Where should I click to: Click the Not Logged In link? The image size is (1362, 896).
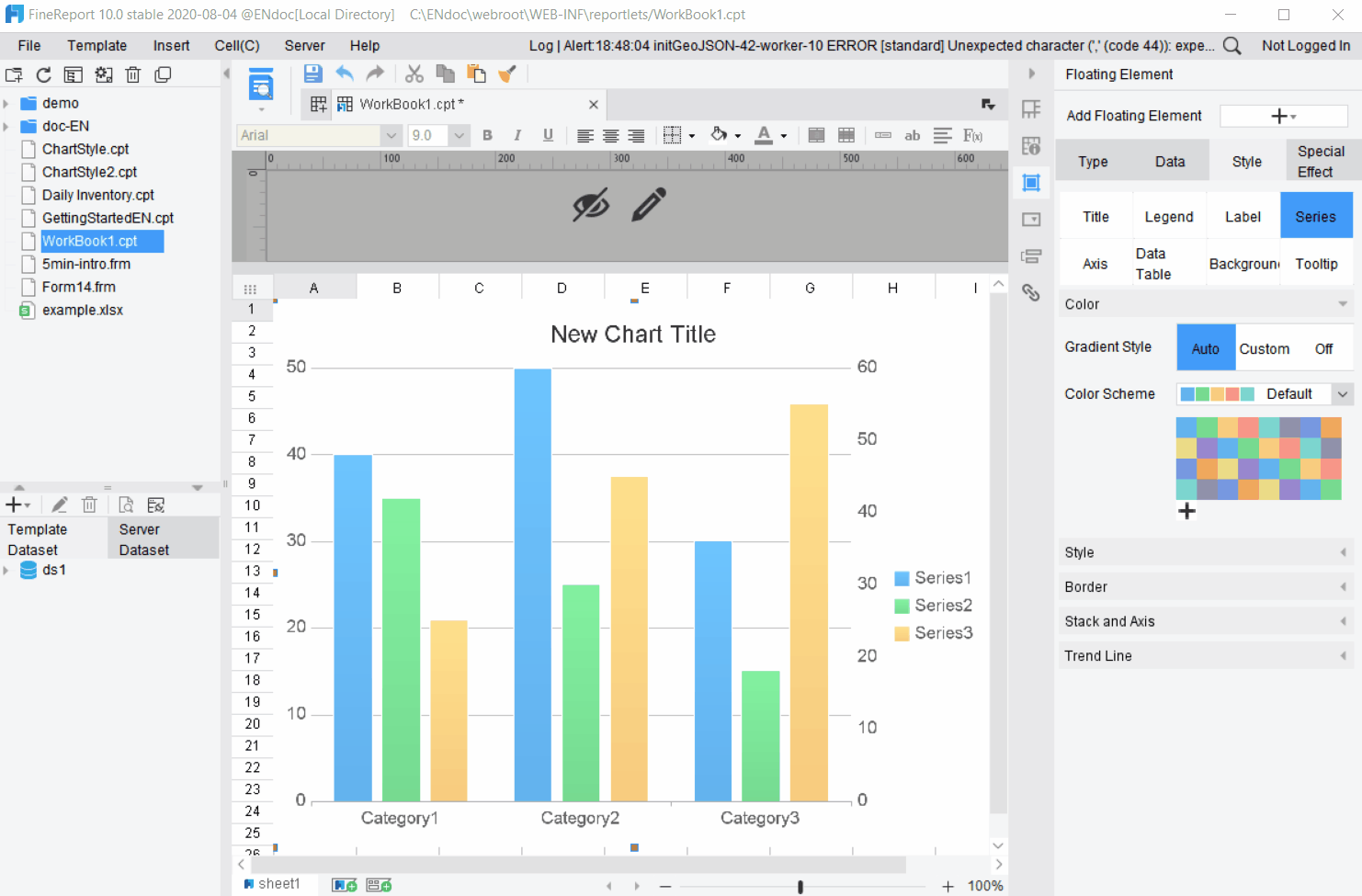click(x=1306, y=46)
